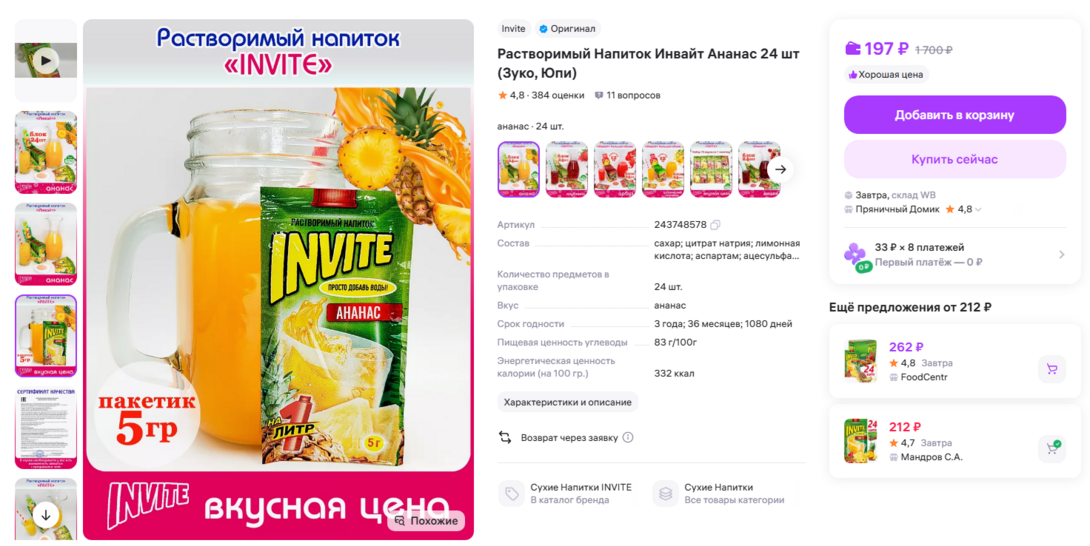Viewport: 1090px width, 546px height.
Task: Expand seller Пряничный Домик rating chevron
Action: click(x=978, y=209)
